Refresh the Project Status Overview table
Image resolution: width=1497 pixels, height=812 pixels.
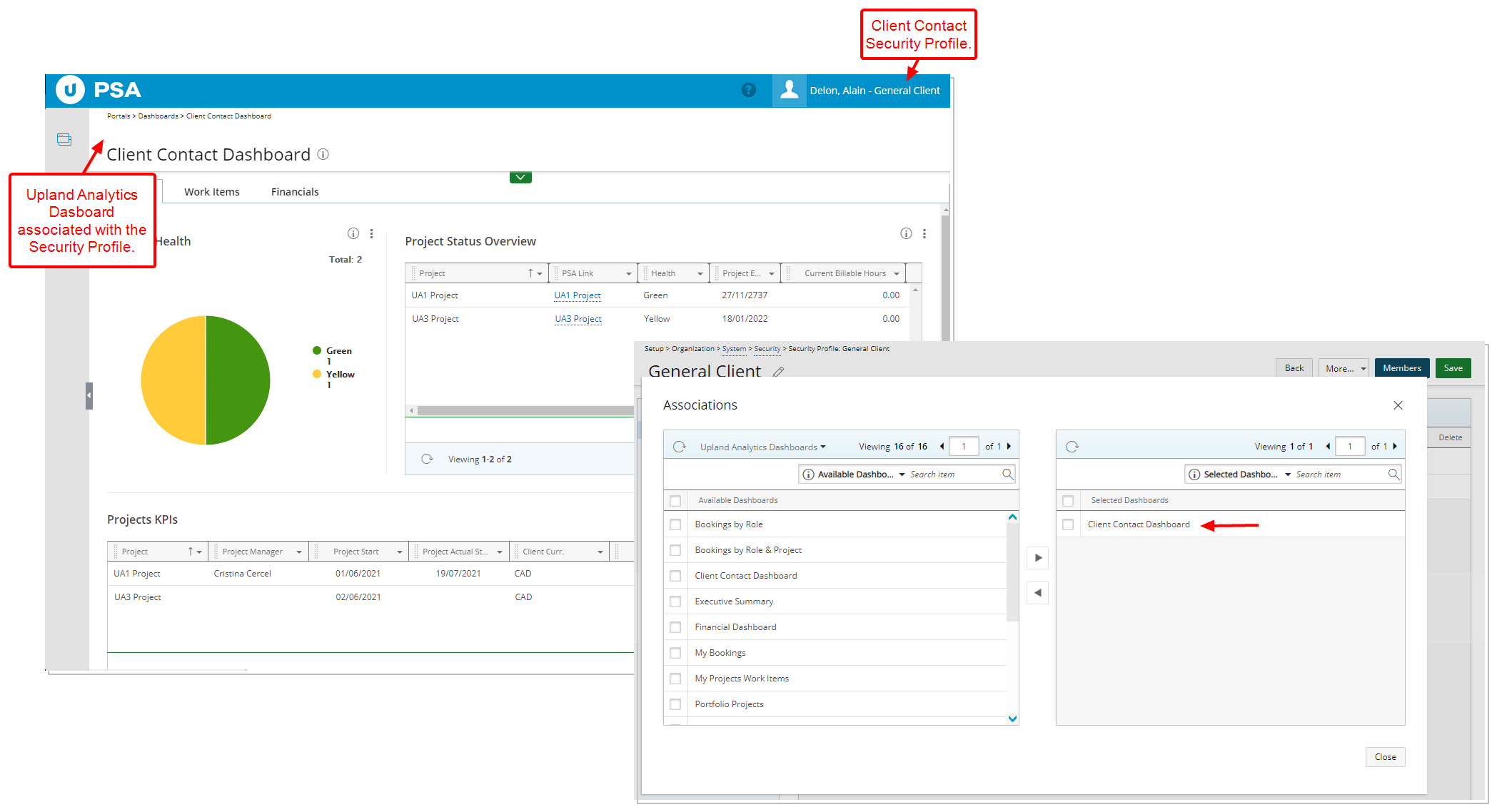(x=427, y=459)
